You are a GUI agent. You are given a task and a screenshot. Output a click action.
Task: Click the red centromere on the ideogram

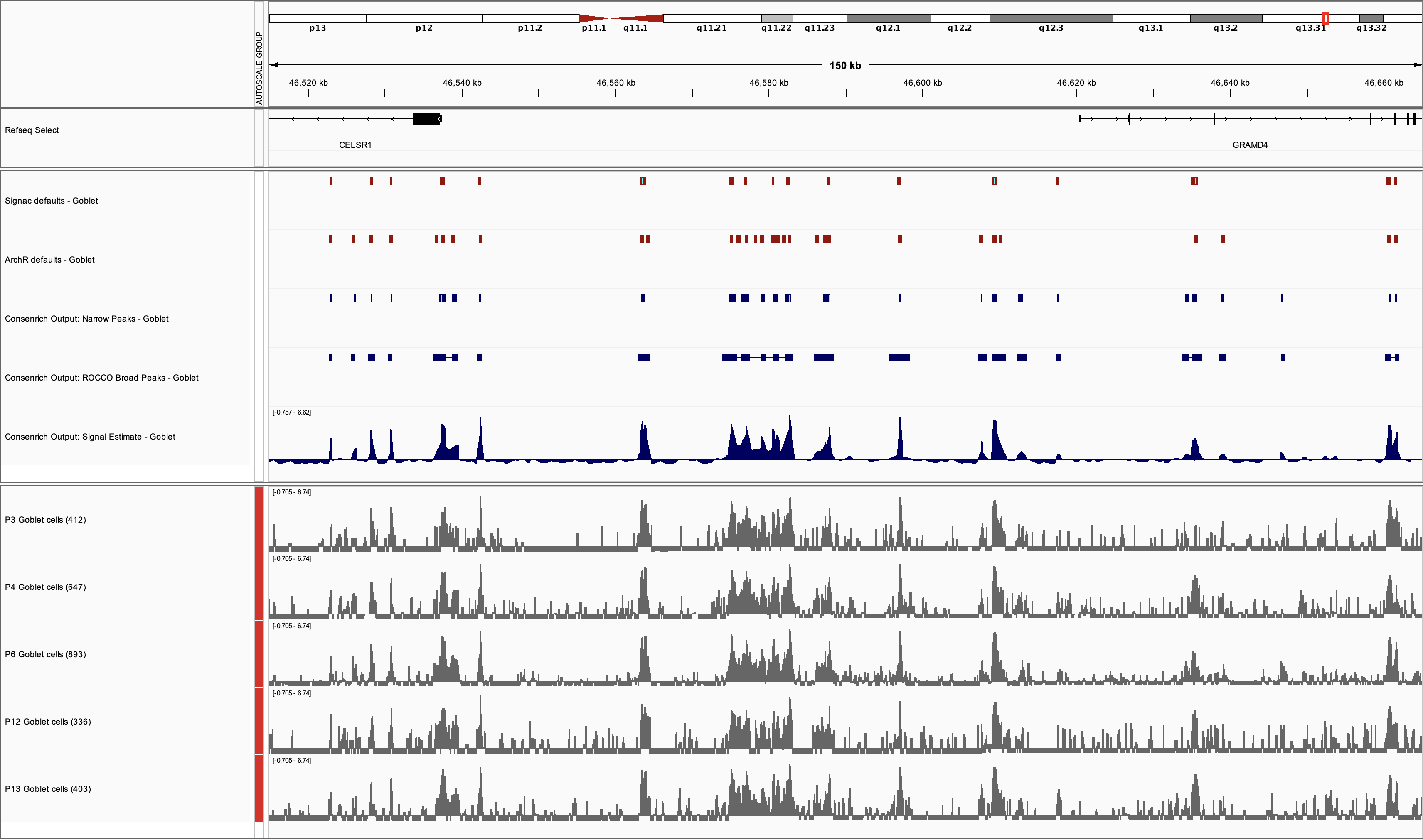(621, 18)
